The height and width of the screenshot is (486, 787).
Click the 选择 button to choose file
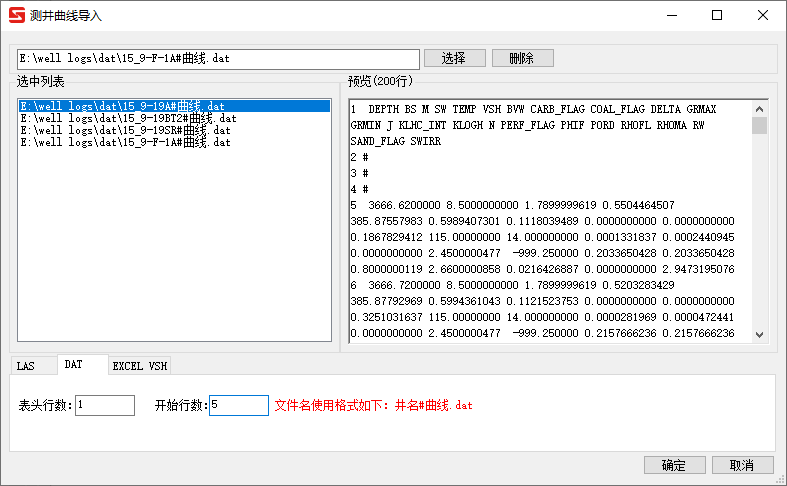(455, 58)
